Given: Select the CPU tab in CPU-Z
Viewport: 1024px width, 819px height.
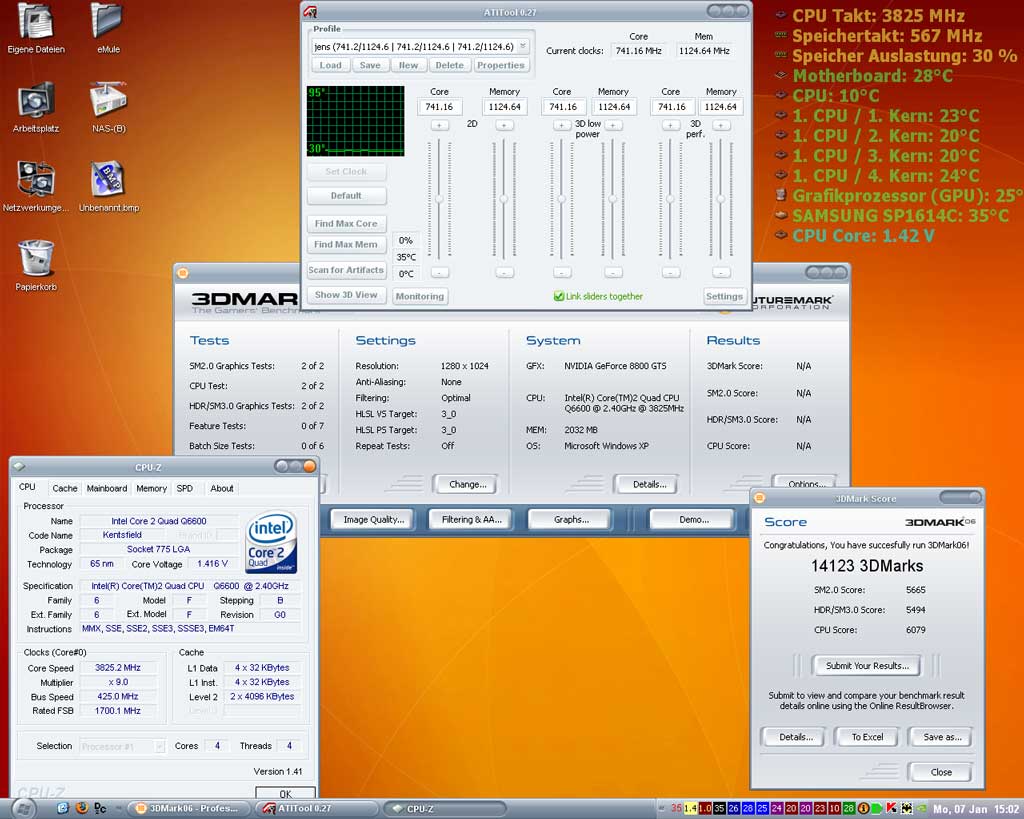Looking at the screenshot, I should tap(27, 487).
